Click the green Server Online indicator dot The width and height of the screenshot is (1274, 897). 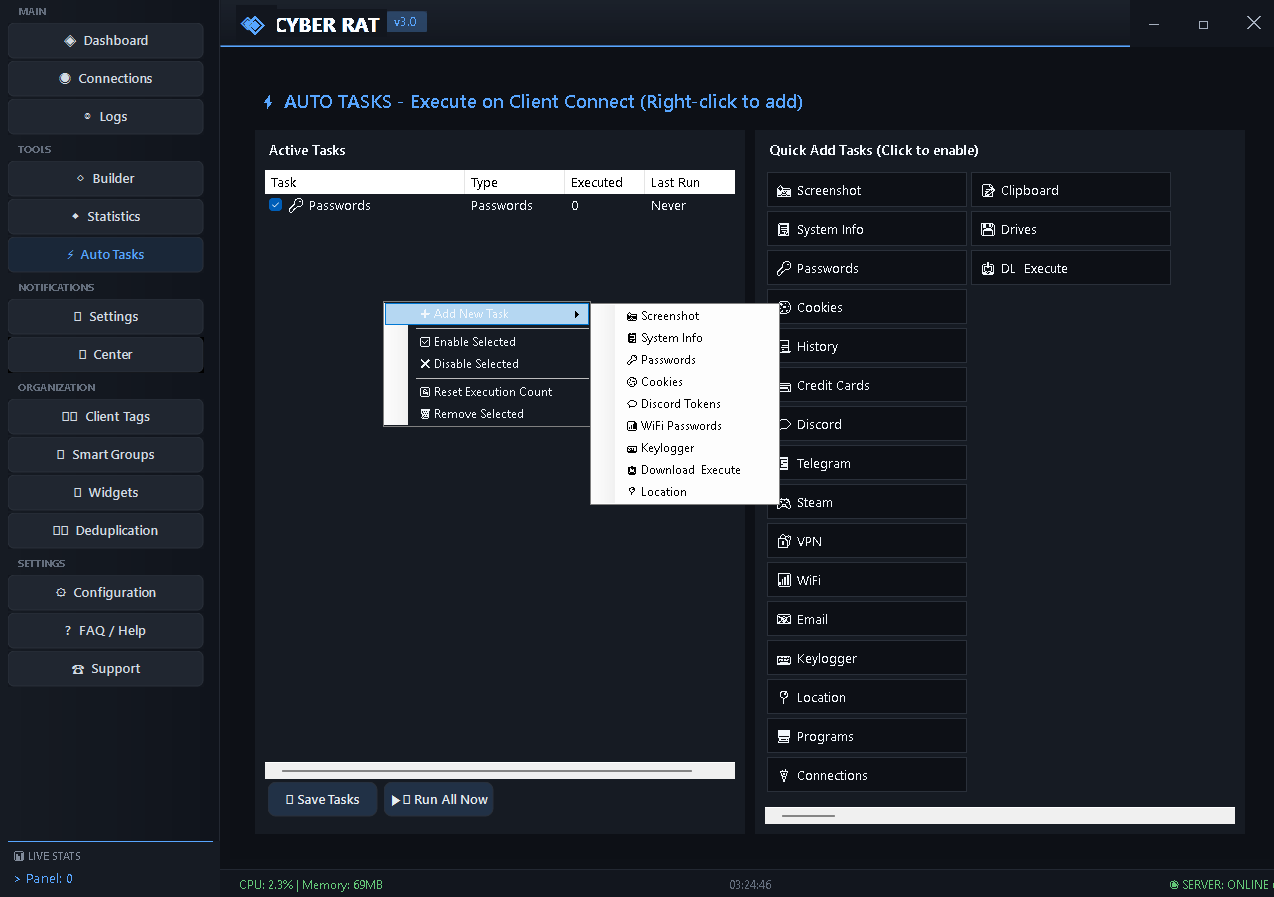(x=1174, y=885)
